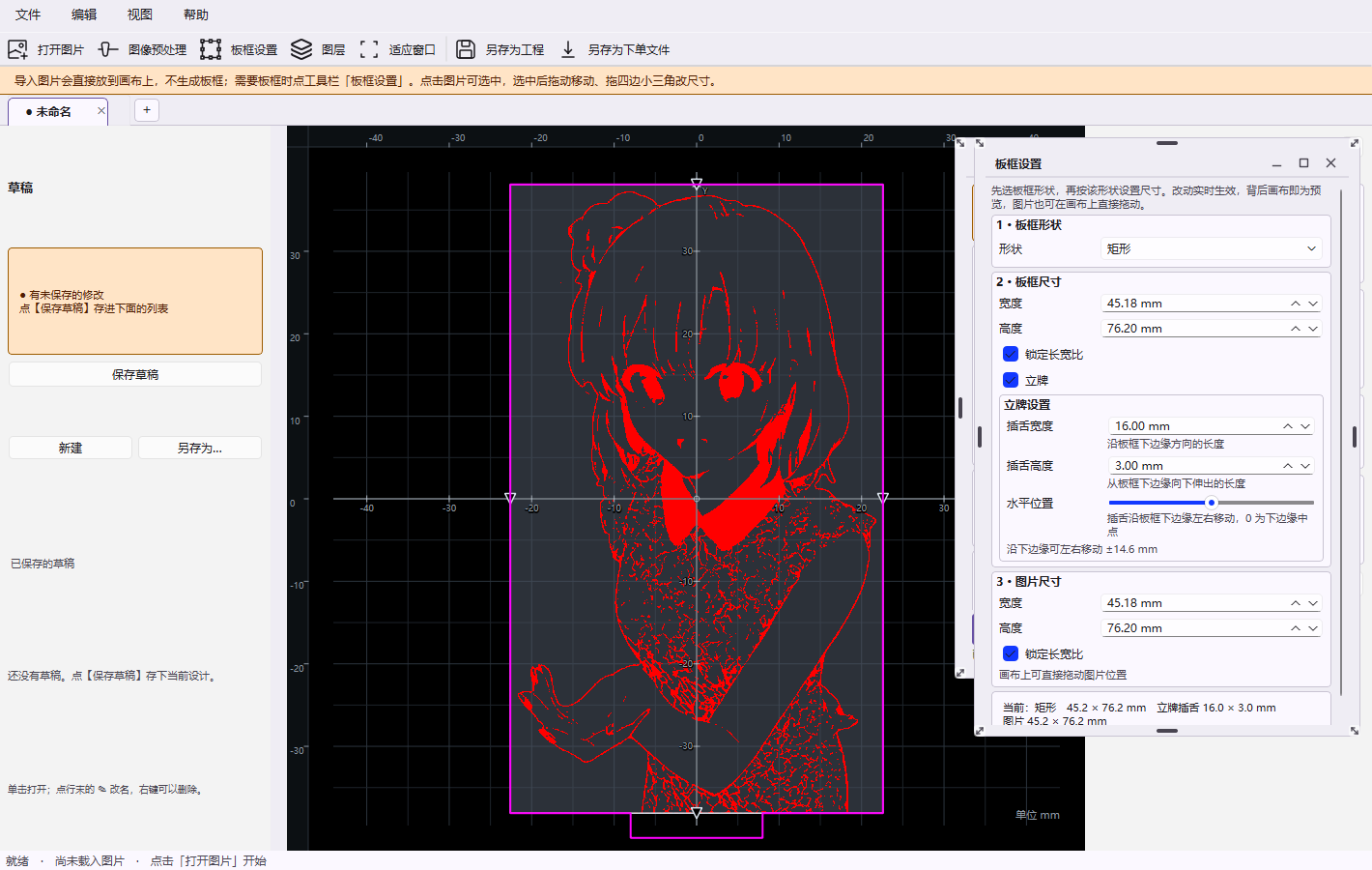Show the 图层 layers tool
This screenshot has height=870, width=1372.
(318, 49)
